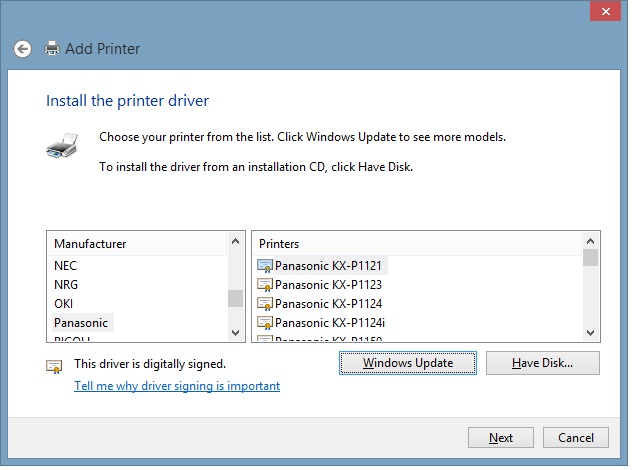632x470 pixels.
Task: Click Next to continue installation
Action: tap(501, 438)
